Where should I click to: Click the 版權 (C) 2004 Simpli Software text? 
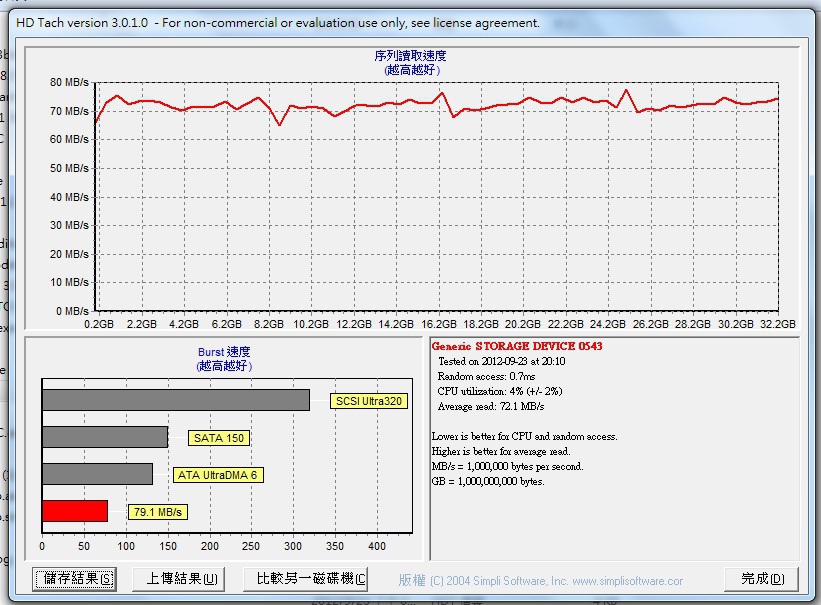(x=483, y=580)
